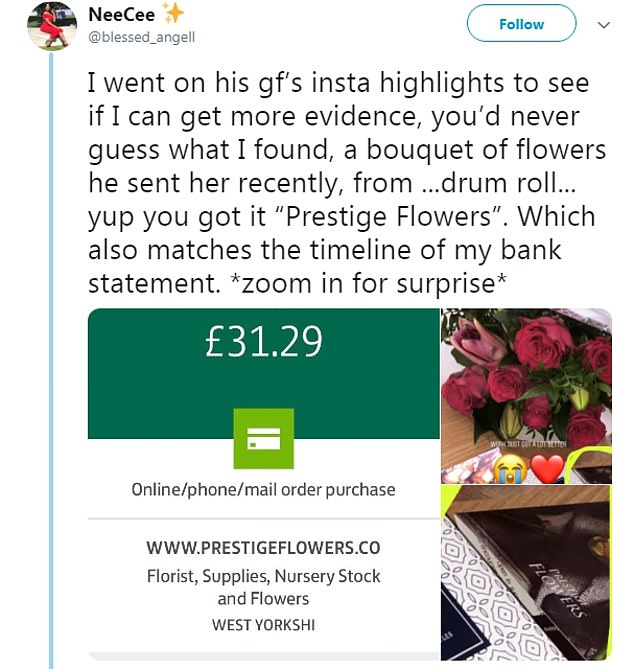
Task: Click the WWW.PRESTIGEFLOWERS.CO merchant text
Action: (263, 548)
